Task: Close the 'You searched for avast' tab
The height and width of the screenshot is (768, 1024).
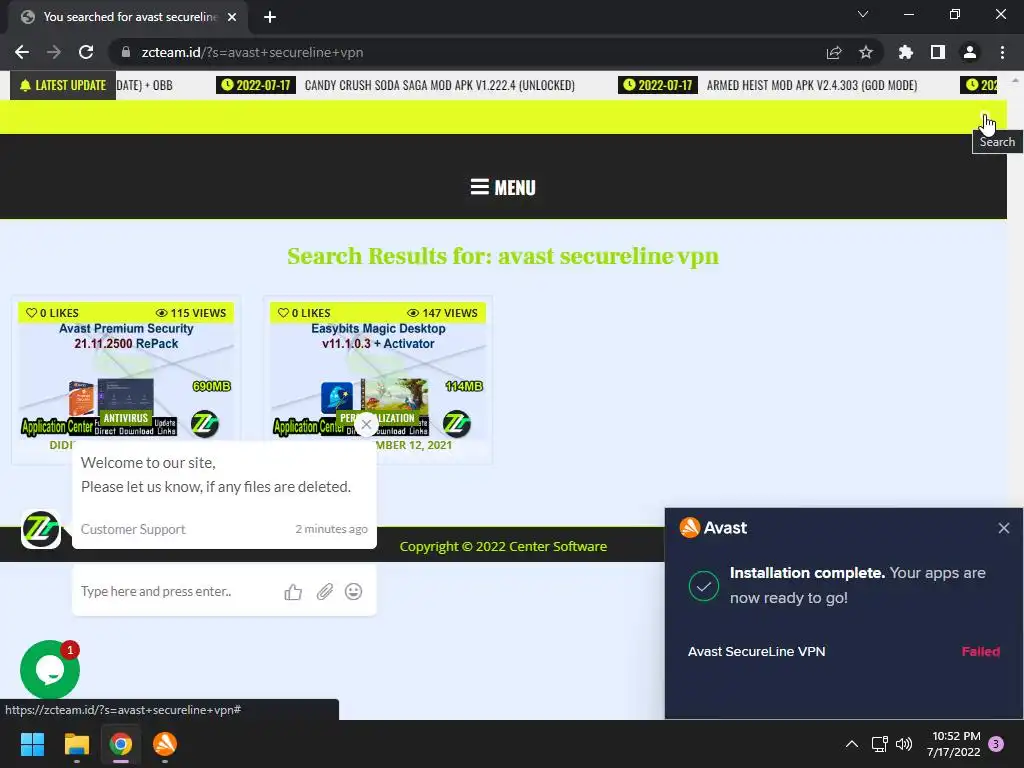Action: (x=232, y=17)
